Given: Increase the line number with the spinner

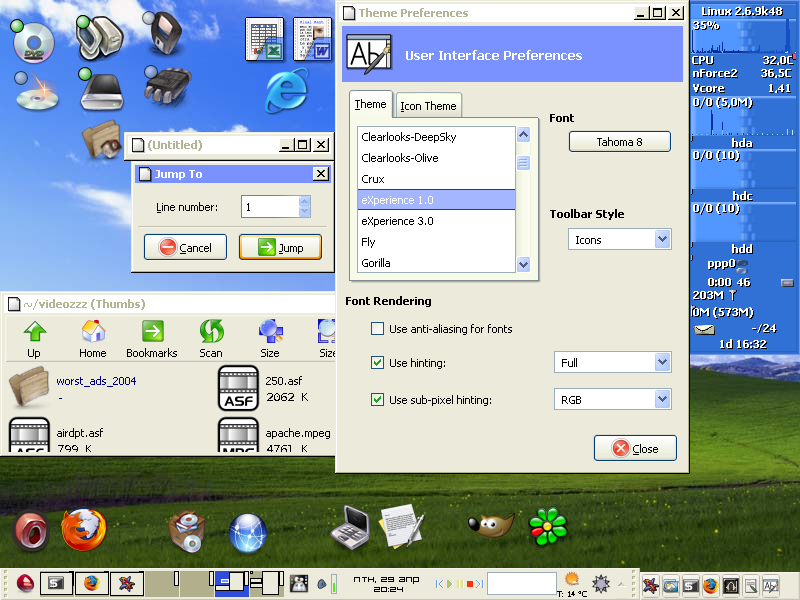Looking at the screenshot, I should 305,201.
